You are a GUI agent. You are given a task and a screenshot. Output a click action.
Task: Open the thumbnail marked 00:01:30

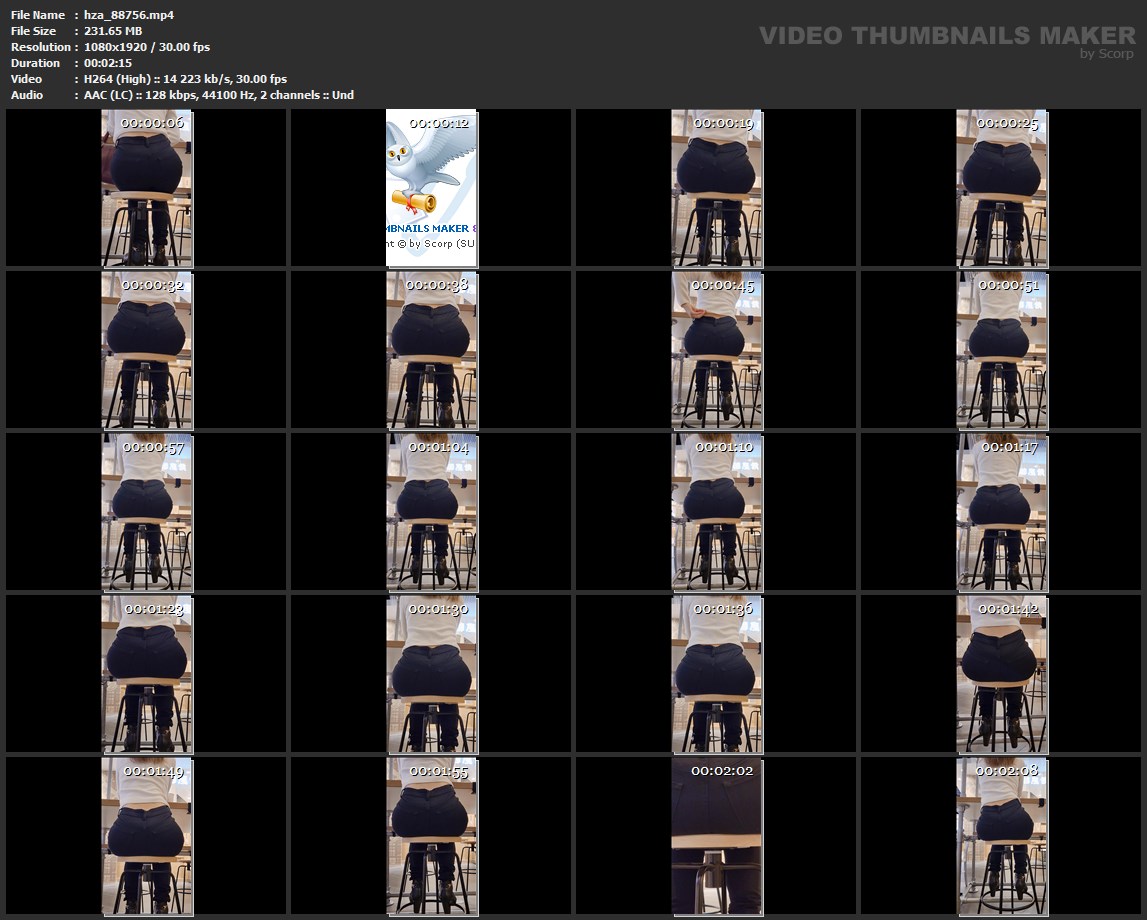point(432,674)
